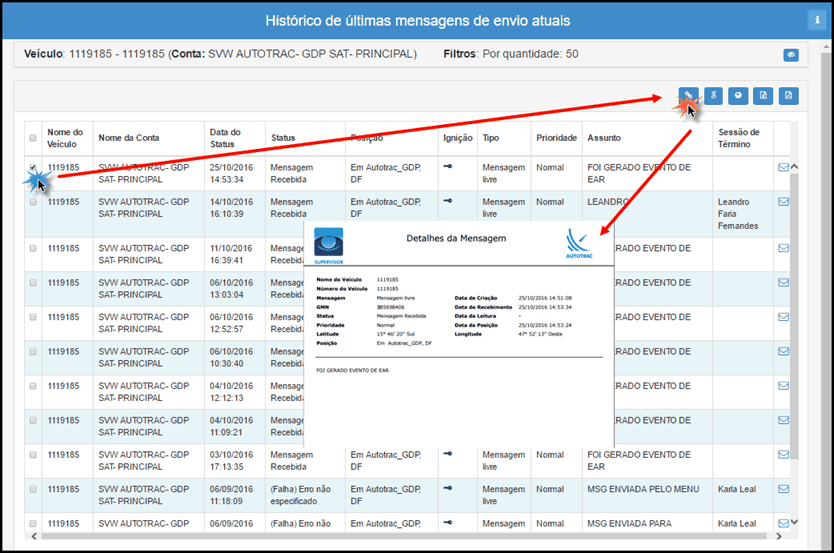Viewport: 834px width, 553px height.
Task: Check the checkbox for the 04/10/2016 12:12:13 row
Action: coord(33,386)
